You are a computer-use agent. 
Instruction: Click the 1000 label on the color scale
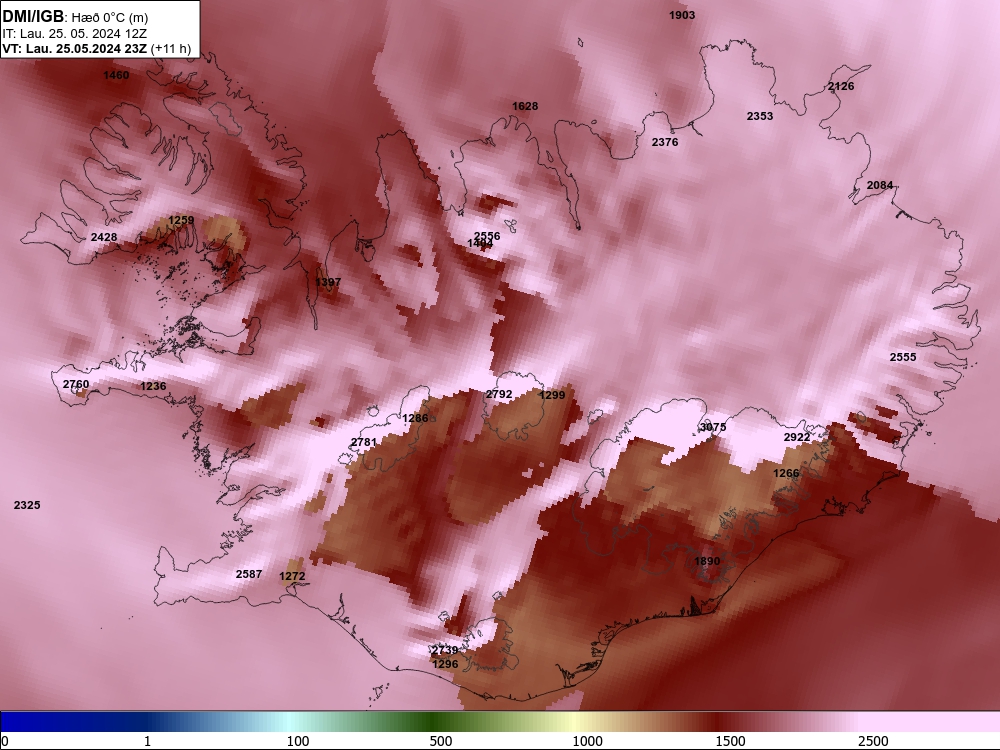point(587,741)
